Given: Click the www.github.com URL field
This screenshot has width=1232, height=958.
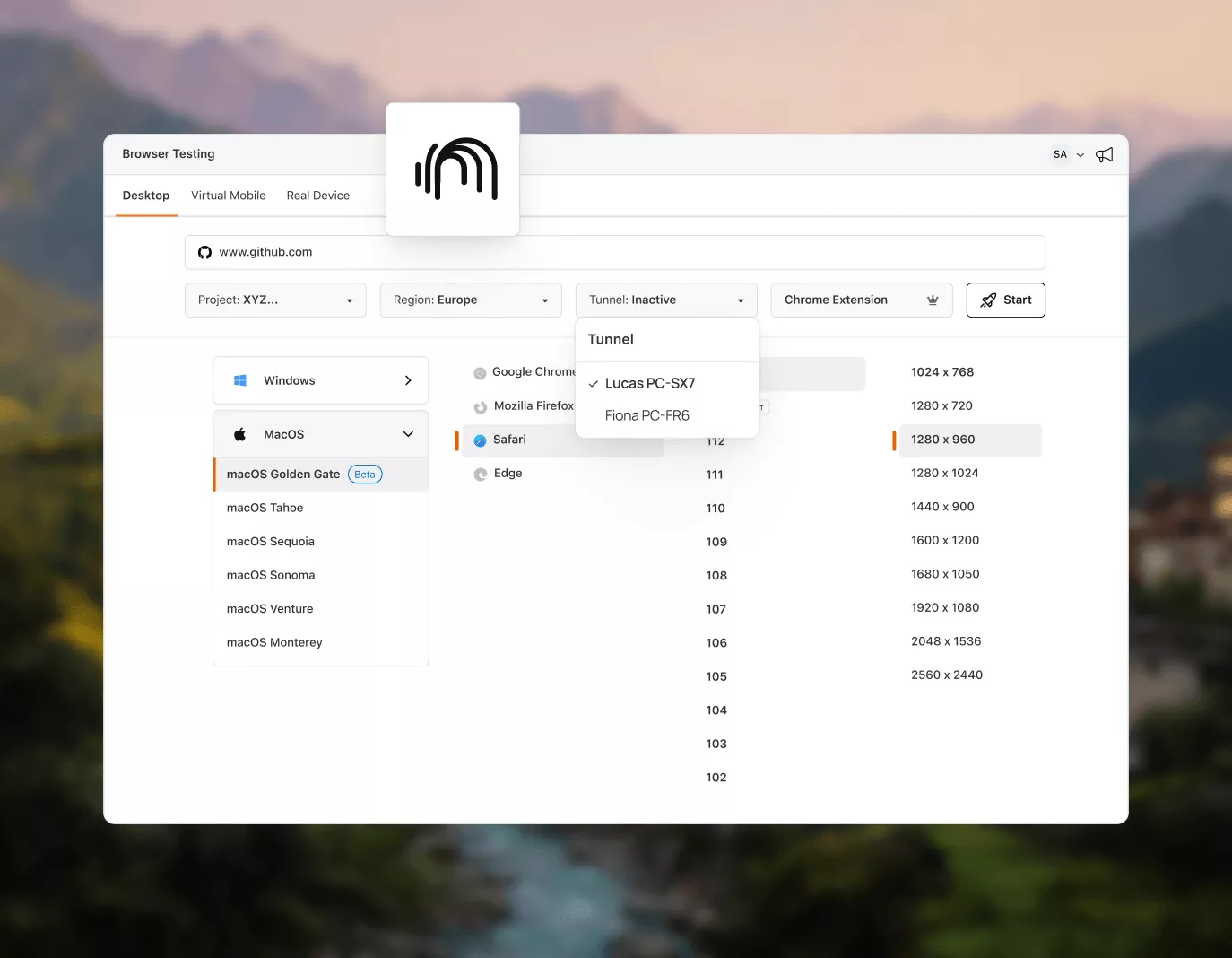Looking at the screenshot, I should (x=615, y=252).
